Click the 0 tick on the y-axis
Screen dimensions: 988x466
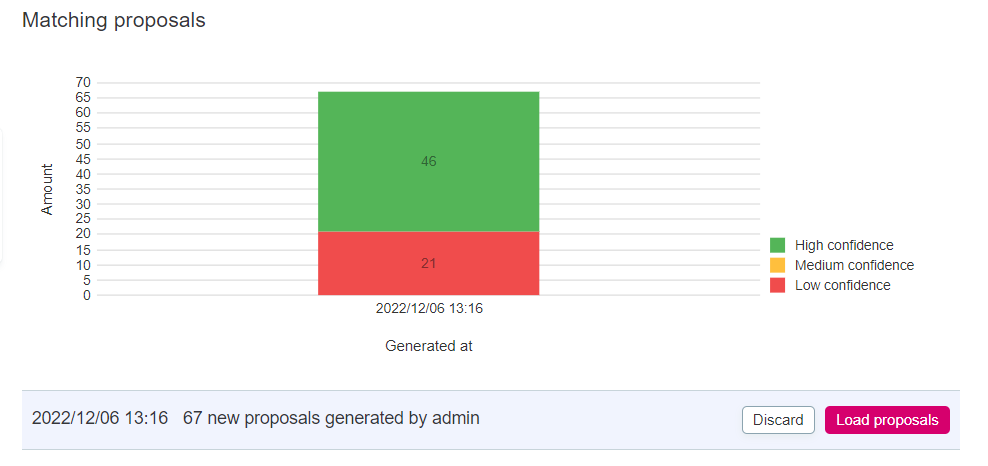click(x=87, y=295)
